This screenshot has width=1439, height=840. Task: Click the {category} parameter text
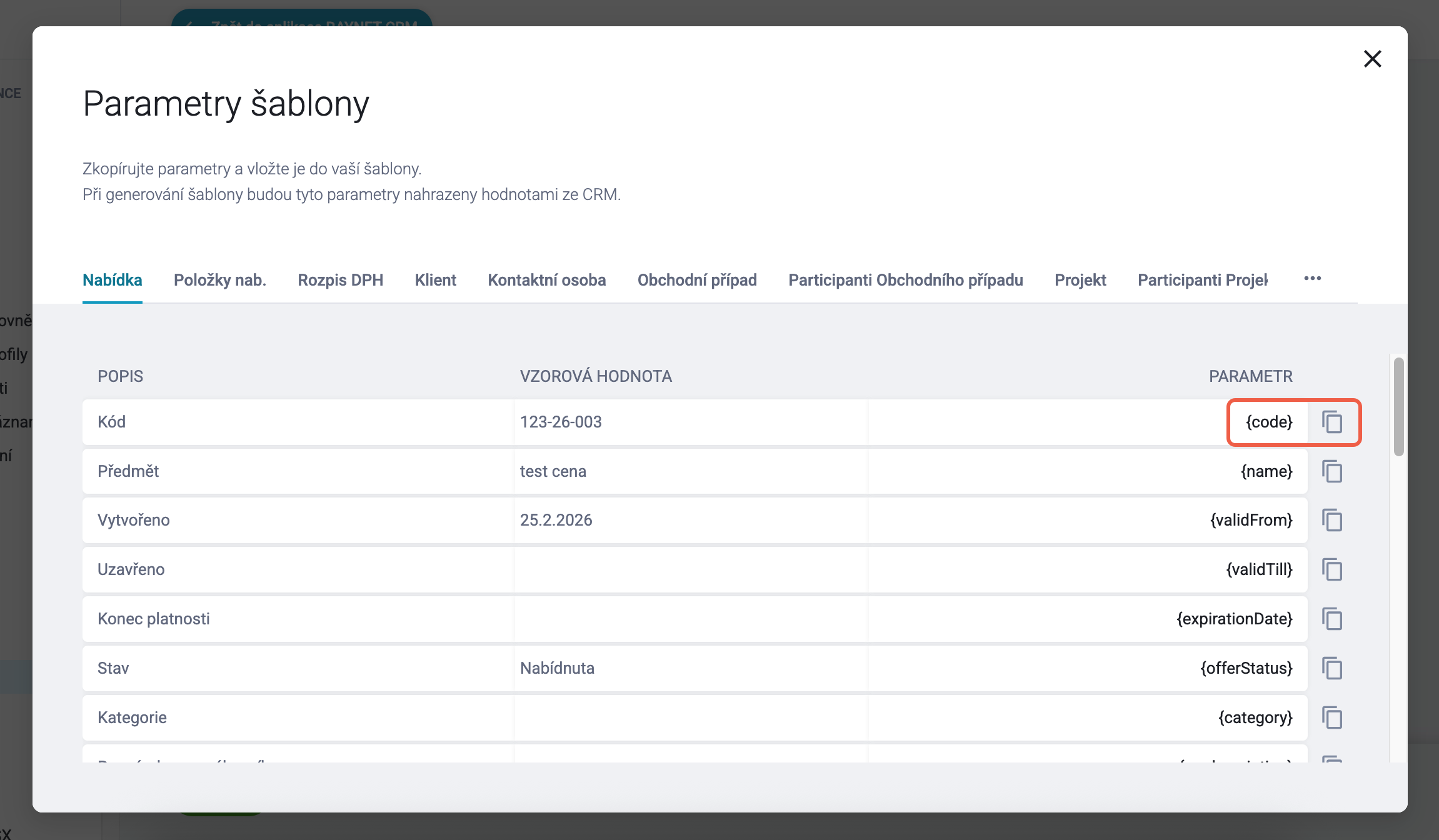[1255, 717]
